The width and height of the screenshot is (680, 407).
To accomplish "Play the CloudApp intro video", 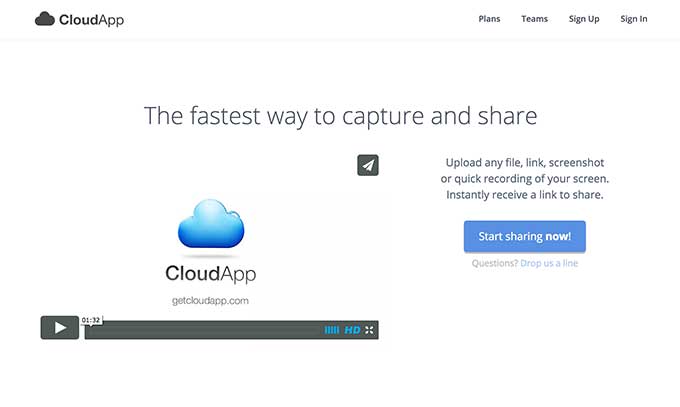I will 60,328.
